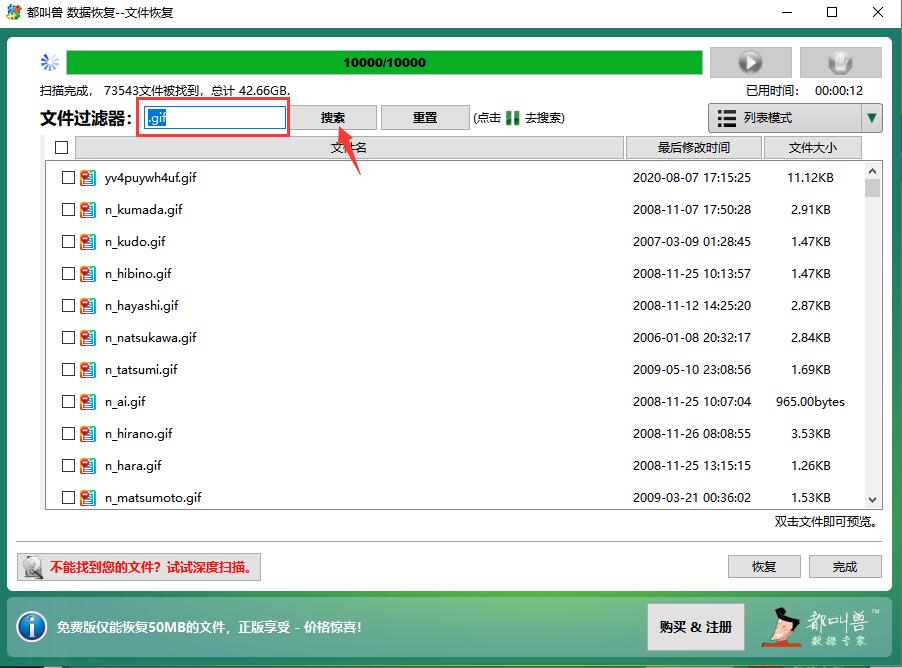The width and height of the screenshot is (902, 668).
Task: Click the file icon beside n_hara.gif
Action: pyautogui.click(x=88, y=465)
